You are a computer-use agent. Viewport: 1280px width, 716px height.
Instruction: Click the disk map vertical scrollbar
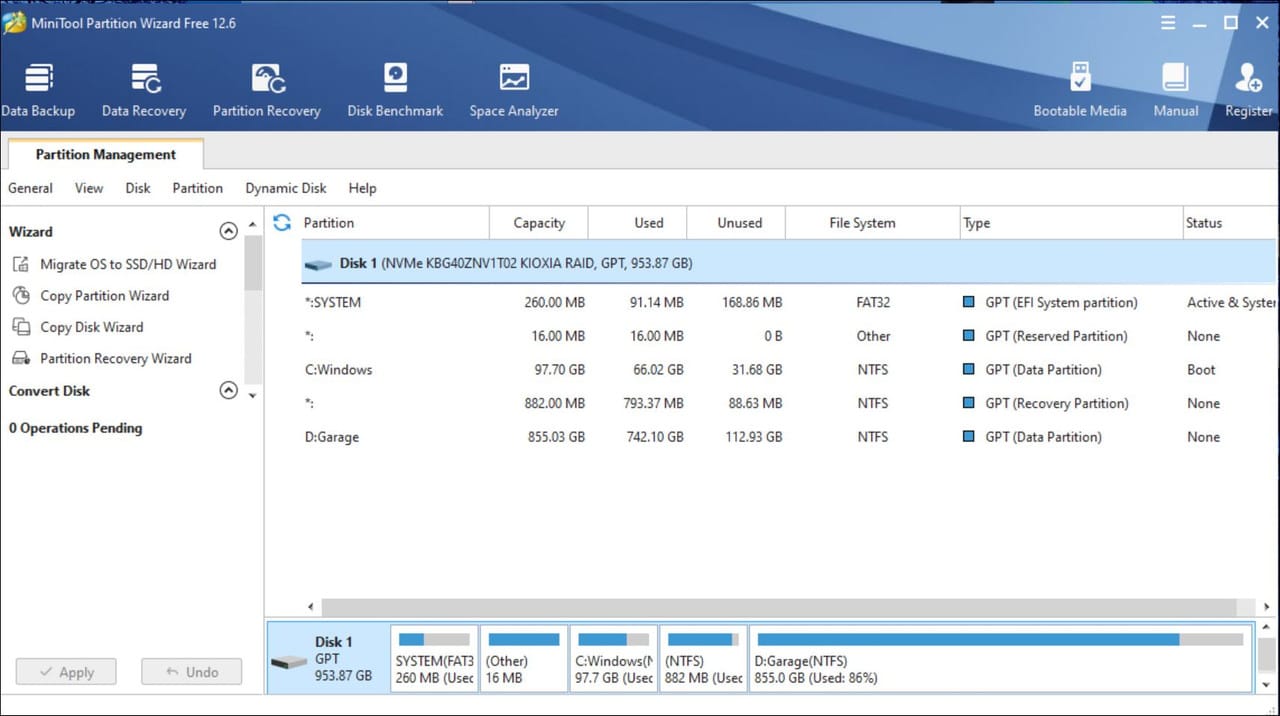(x=1266, y=656)
